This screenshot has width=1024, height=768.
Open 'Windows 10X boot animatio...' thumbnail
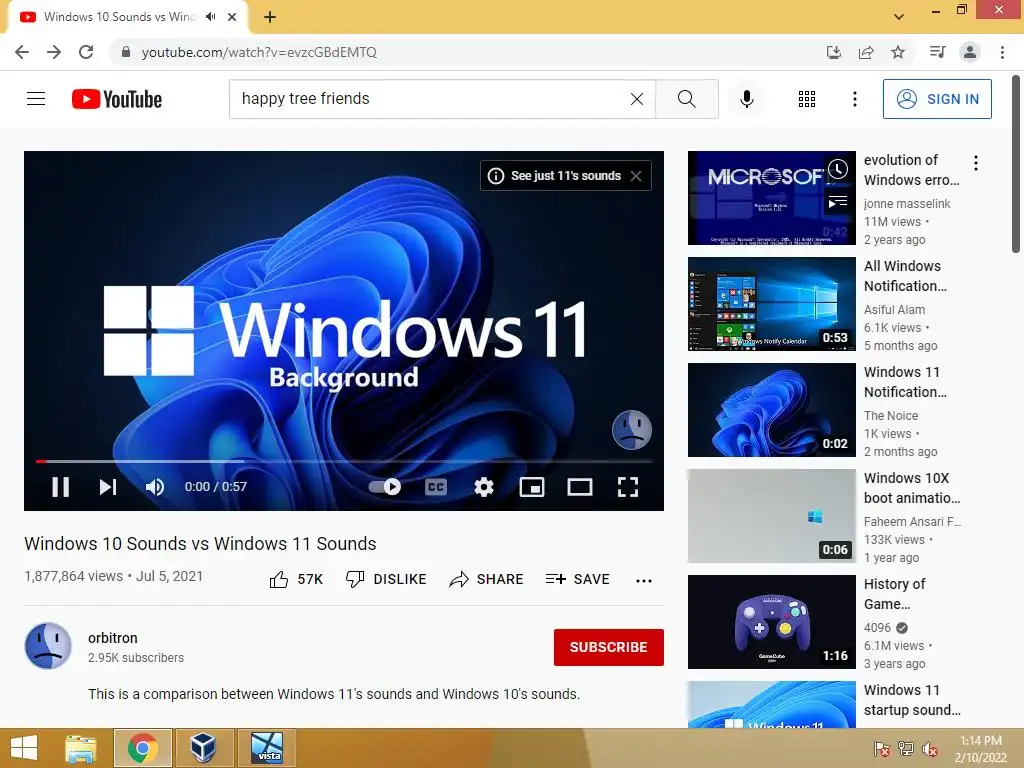771,516
